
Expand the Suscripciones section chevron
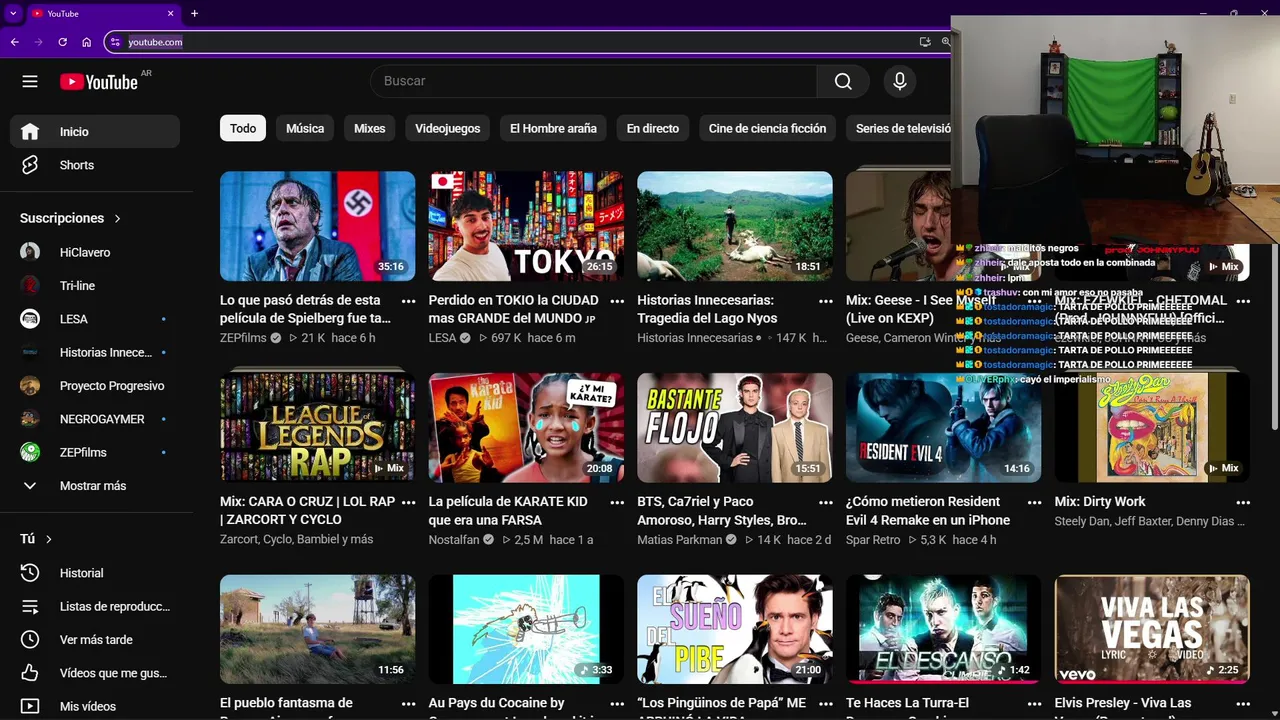(117, 218)
